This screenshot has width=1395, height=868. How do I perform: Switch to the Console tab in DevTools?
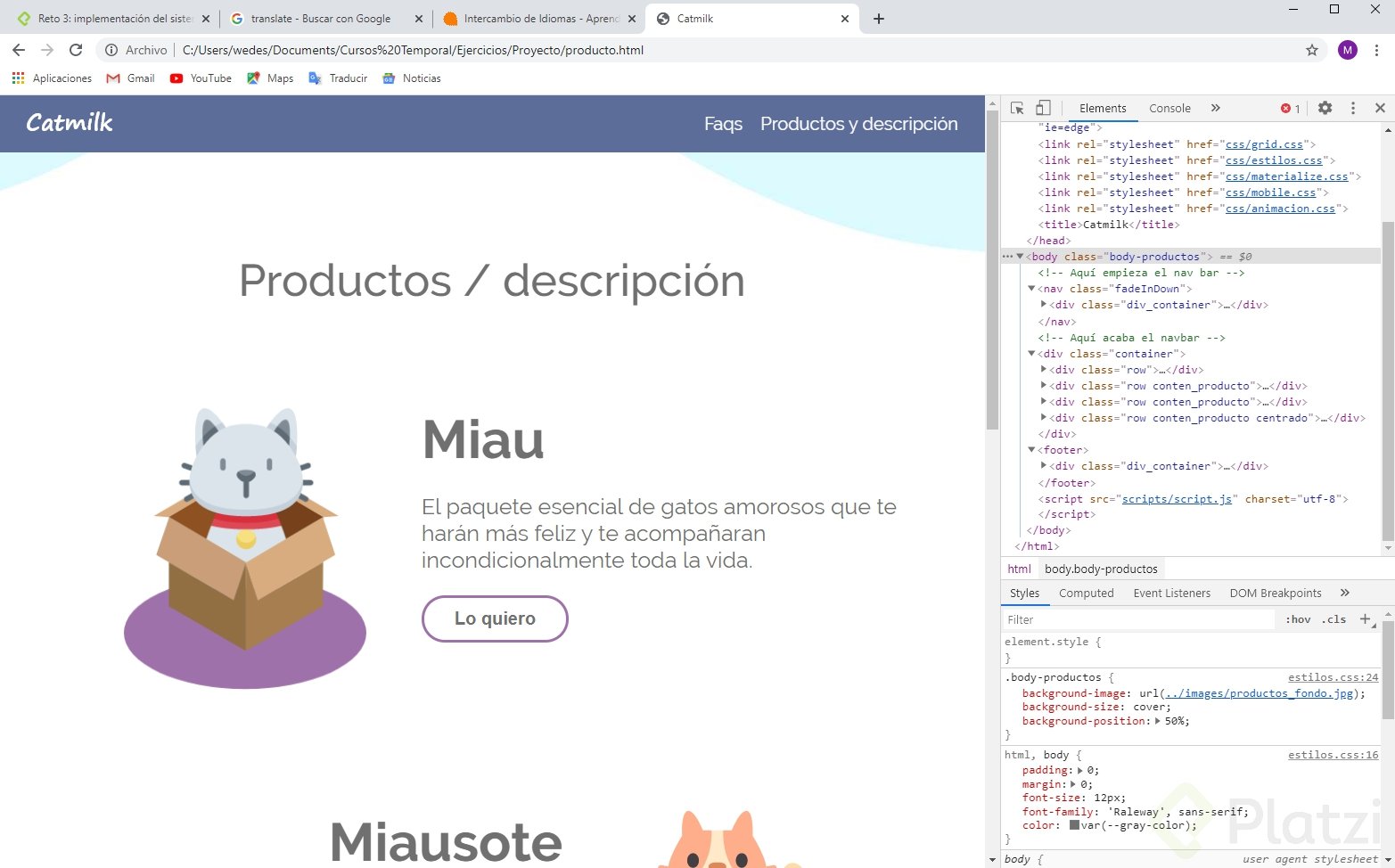click(x=1169, y=109)
